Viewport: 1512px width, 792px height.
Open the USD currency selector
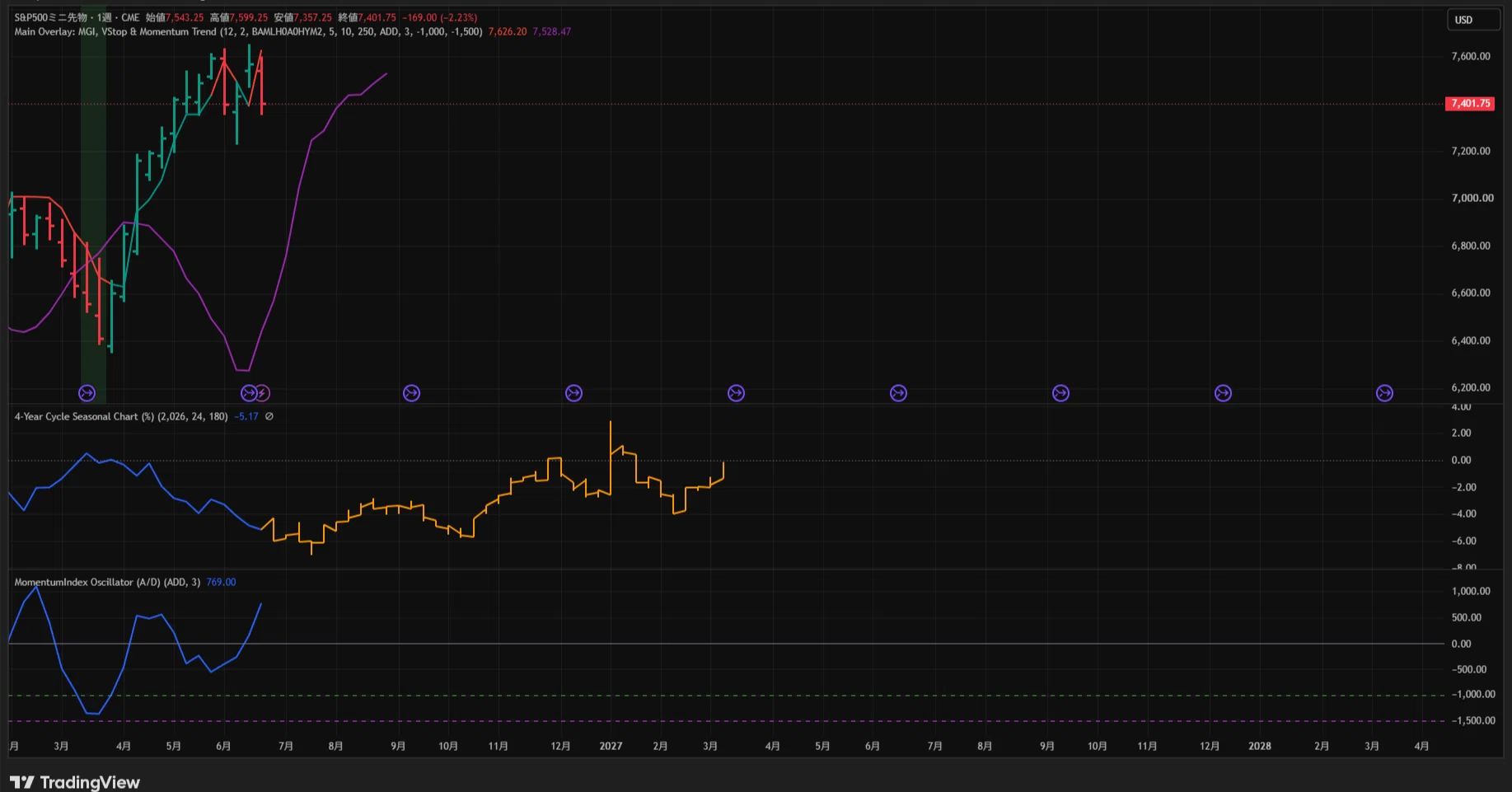click(x=1472, y=20)
